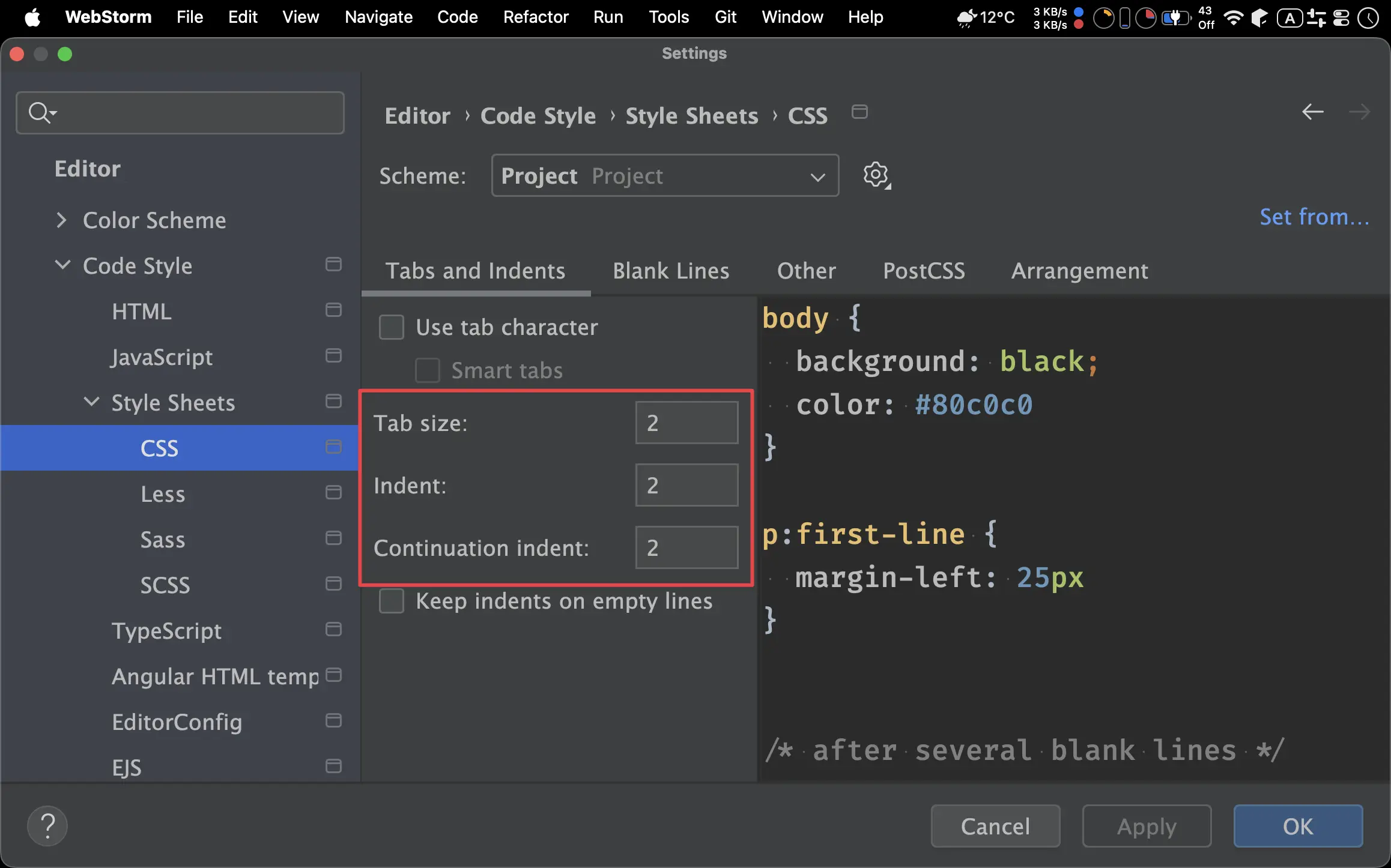Collapse the Style Sheets tree node
Image resolution: width=1391 pixels, height=868 pixels.
point(91,402)
